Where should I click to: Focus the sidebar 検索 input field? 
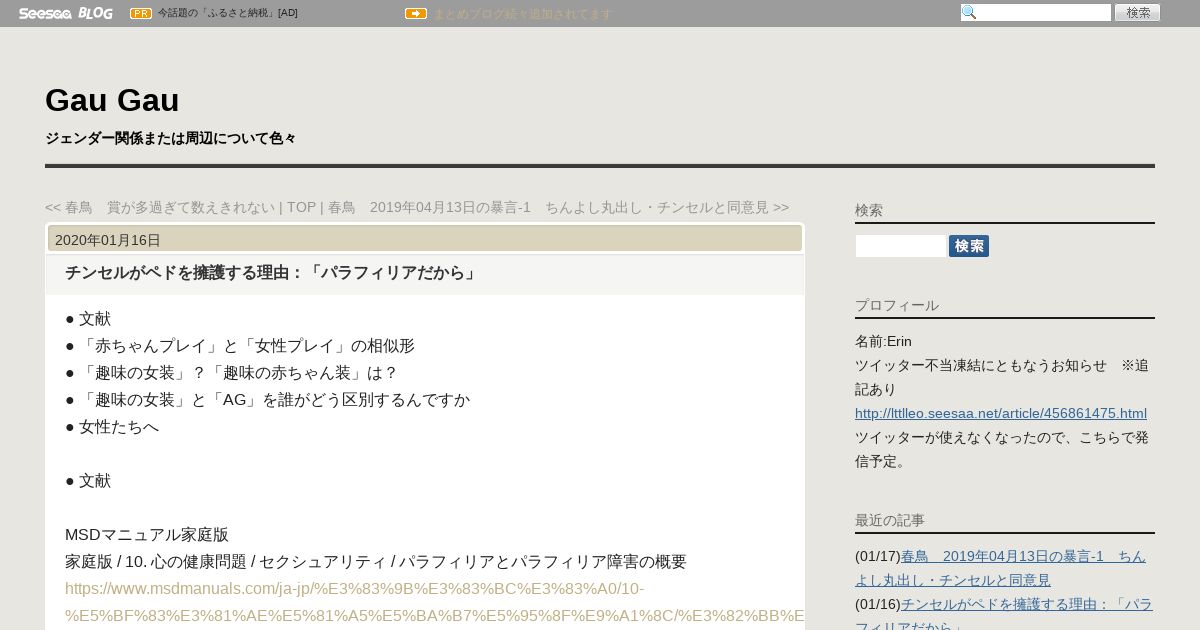click(900, 246)
